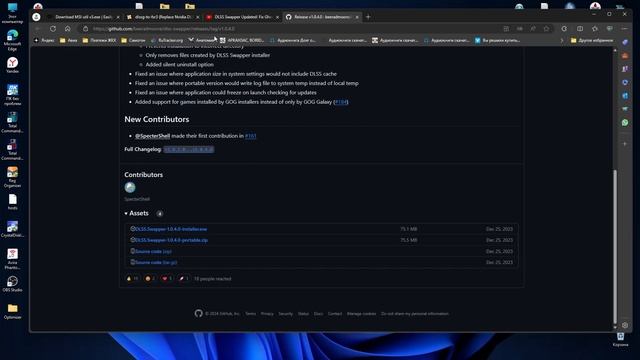
Task: Open the Optimizer folder on desktop
Action: click(x=12, y=311)
